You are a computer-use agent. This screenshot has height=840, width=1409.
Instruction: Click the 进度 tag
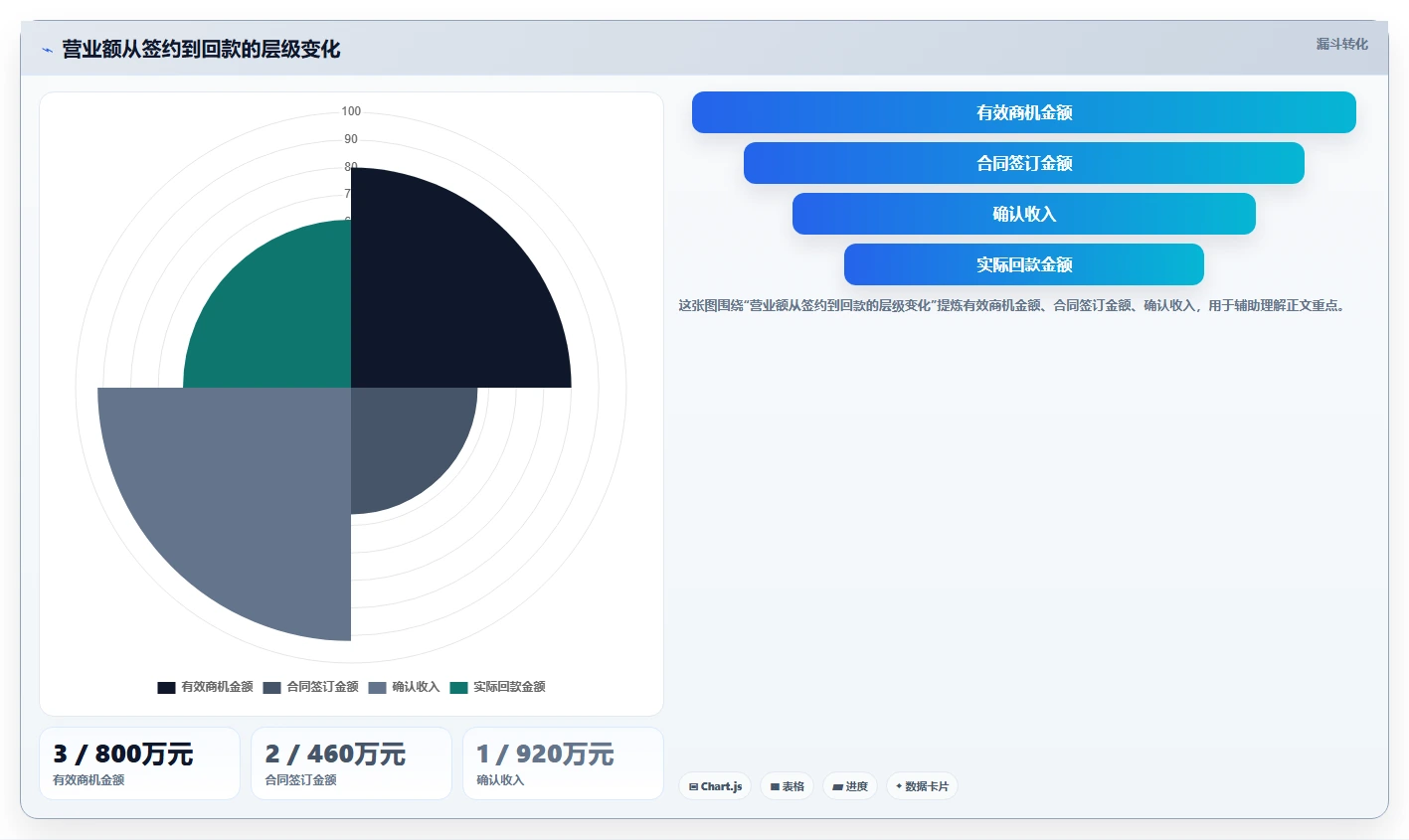coord(850,786)
